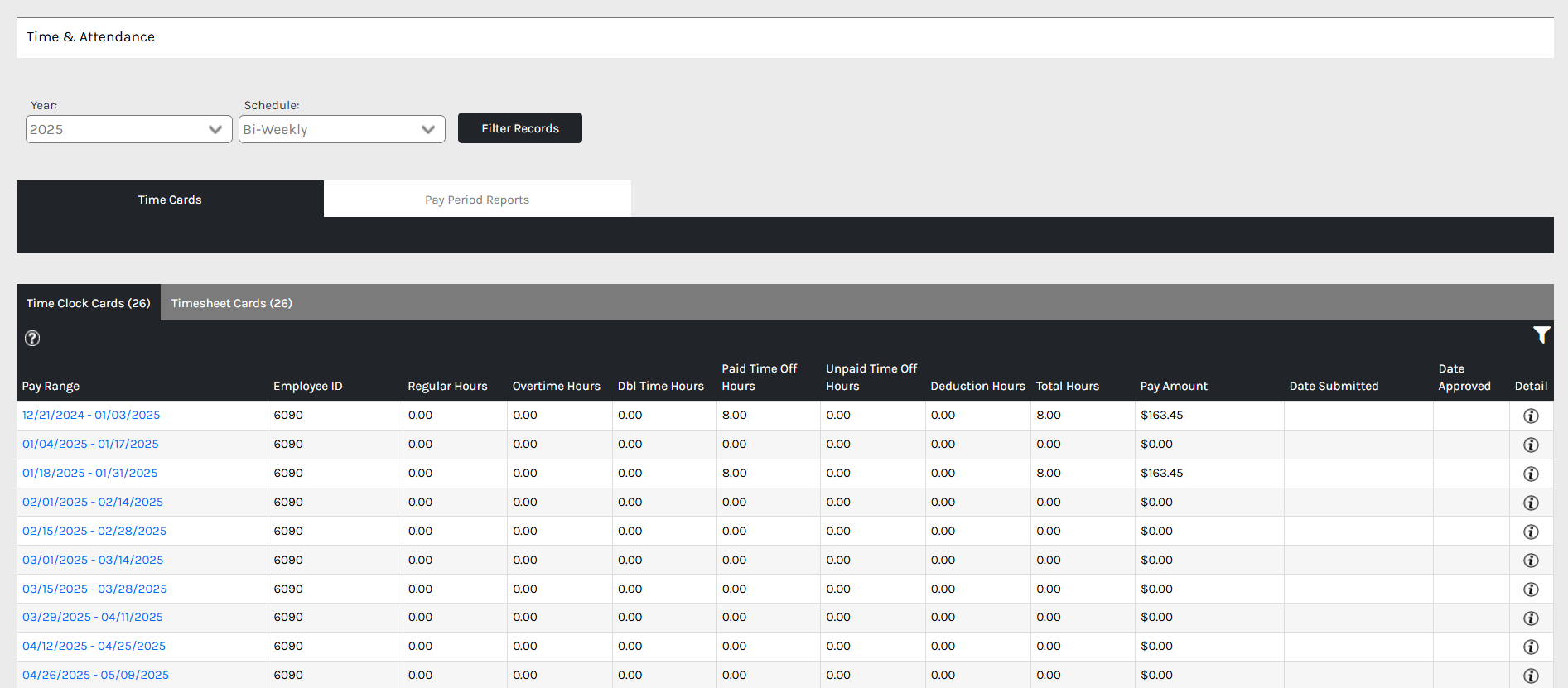The image size is (1568, 688).
Task: Open pay range 03/29/2025 - 04/11/2025 link
Action: click(x=93, y=617)
